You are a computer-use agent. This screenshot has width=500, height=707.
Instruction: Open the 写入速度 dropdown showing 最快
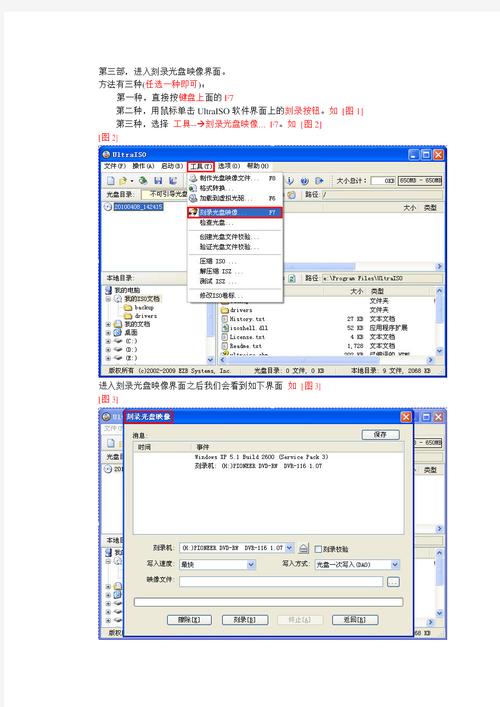(x=251, y=565)
